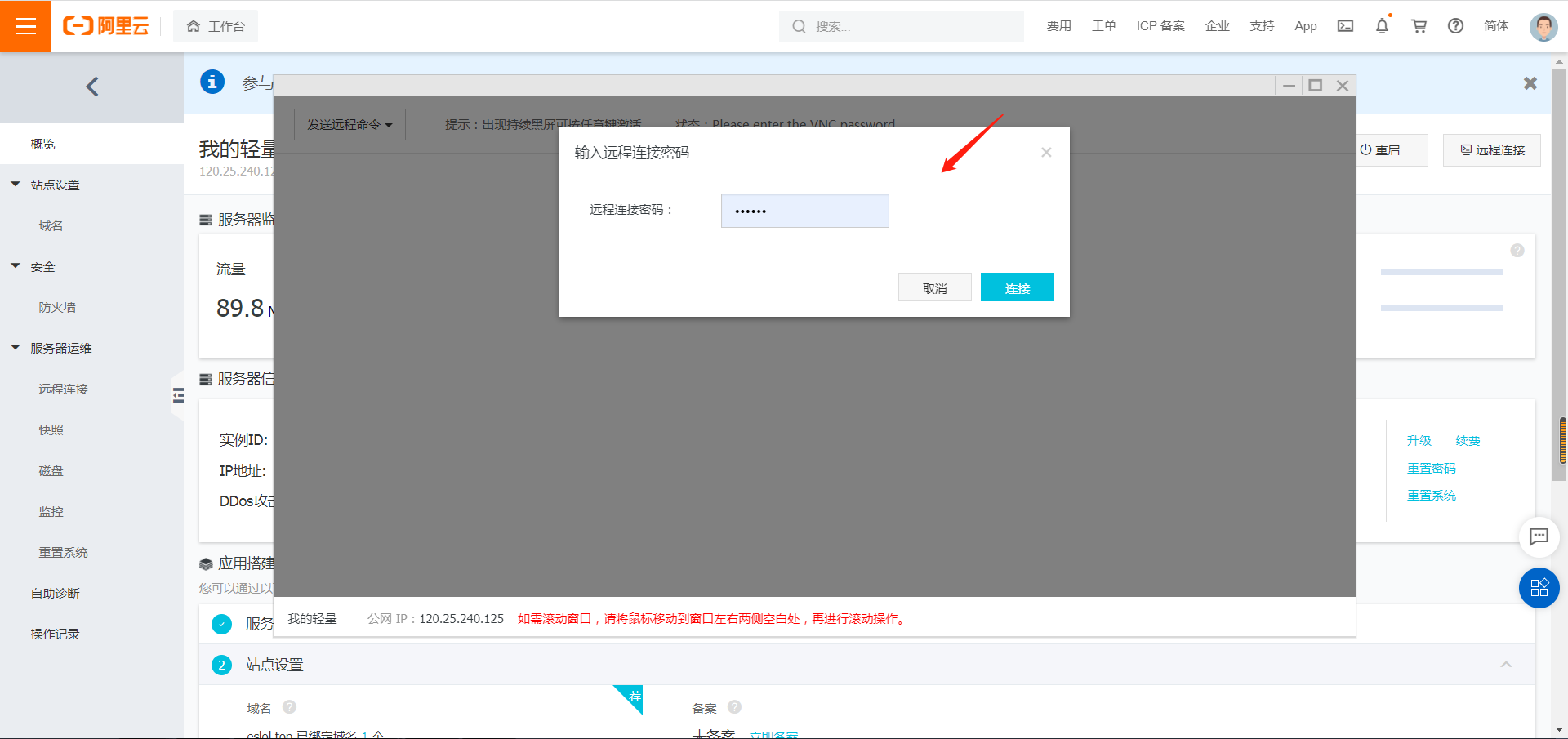Open the user avatar menu
Image resolution: width=1568 pixels, height=739 pixels.
[x=1543, y=26]
